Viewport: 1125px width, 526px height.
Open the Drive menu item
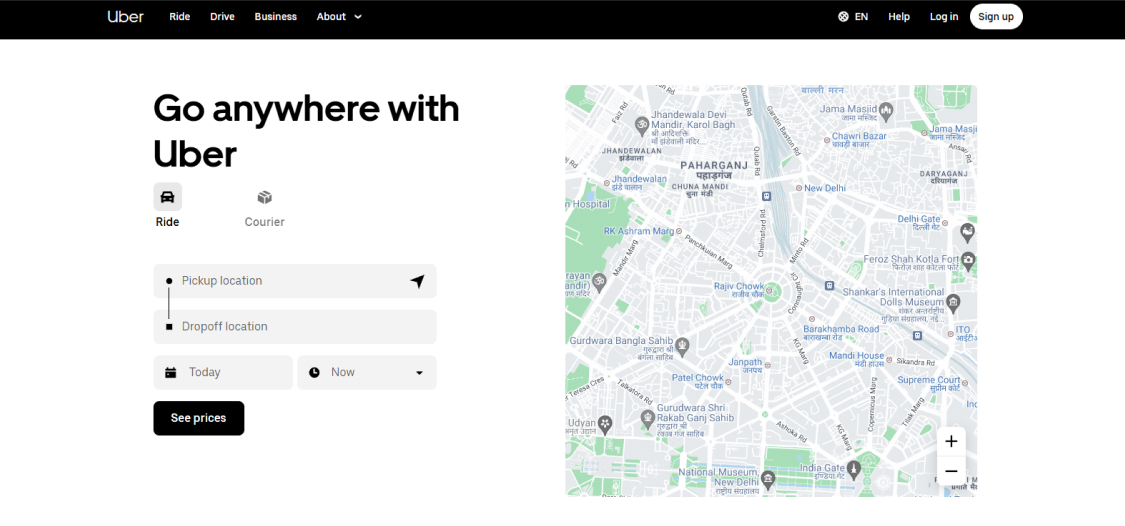(222, 17)
